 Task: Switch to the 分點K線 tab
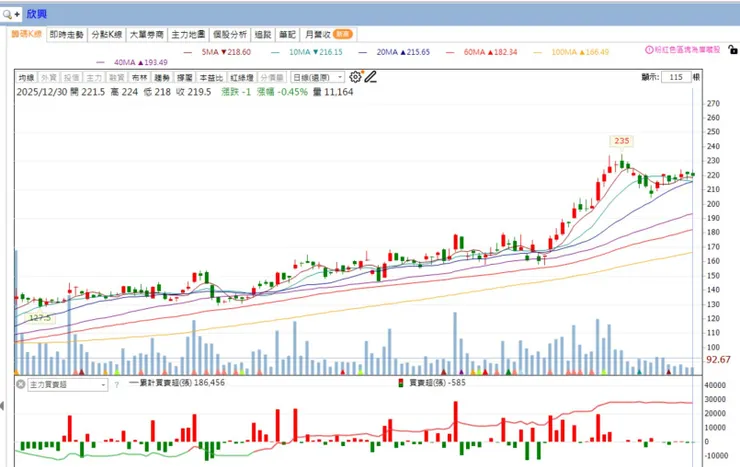(107, 34)
